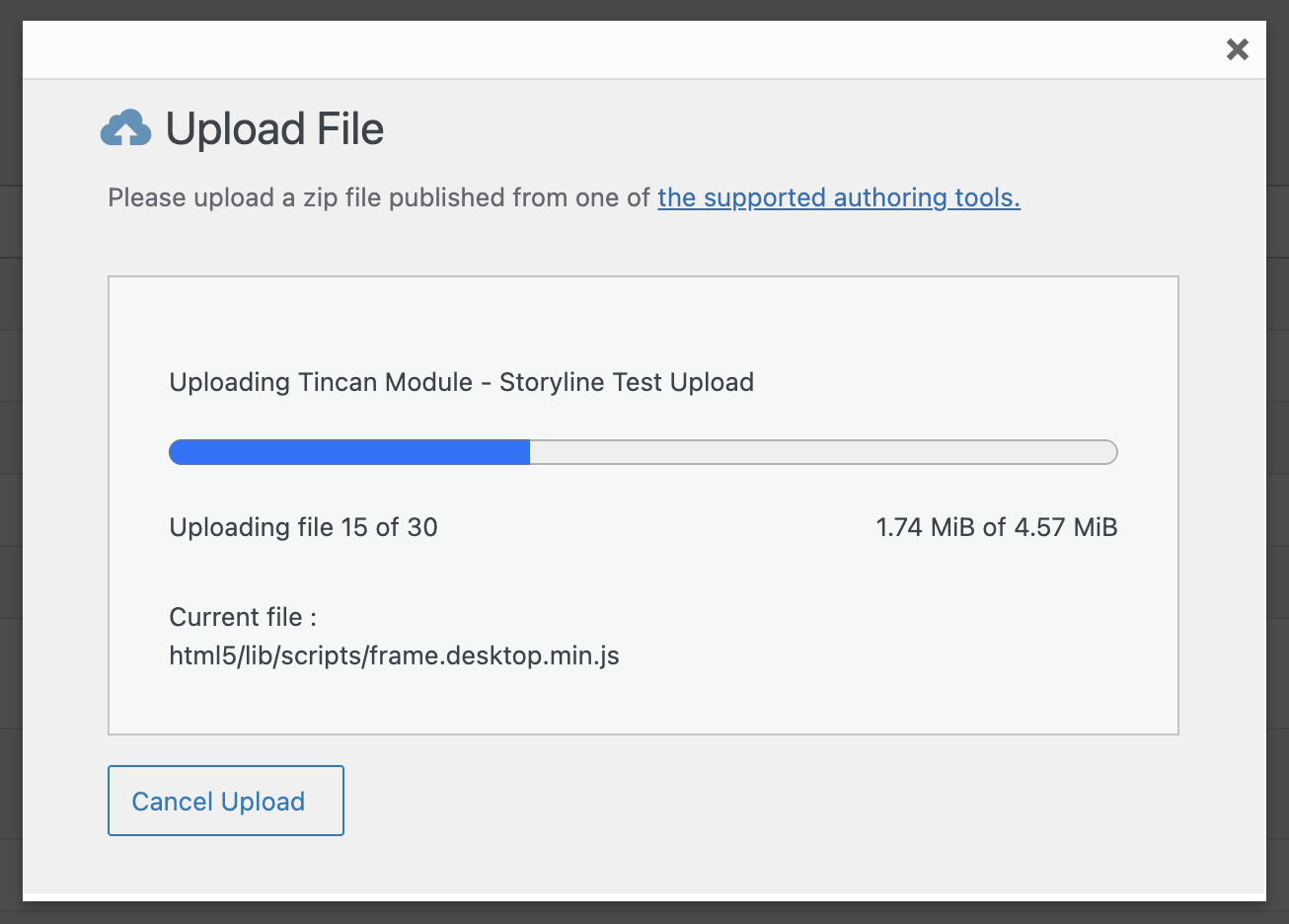Close the Upload File dialog
The width and height of the screenshot is (1289, 924).
pos(1237,49)
